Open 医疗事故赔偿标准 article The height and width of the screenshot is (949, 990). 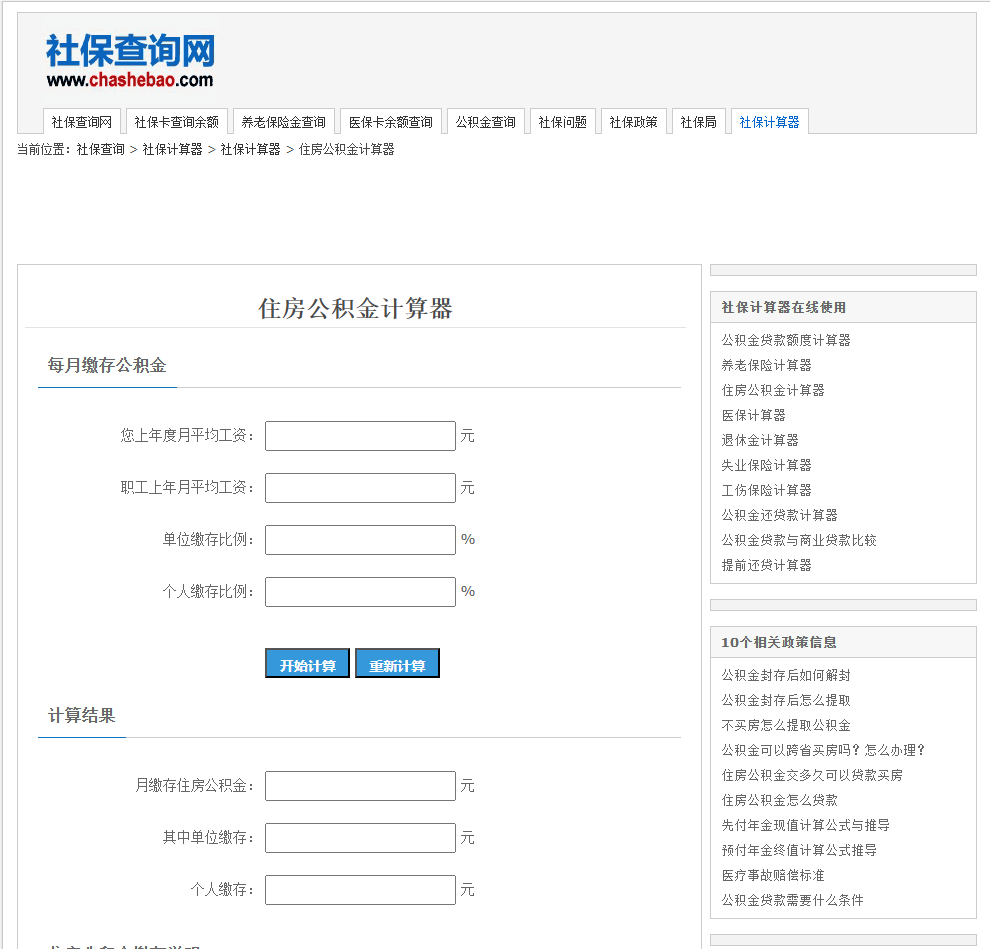(x=770, y=875)
